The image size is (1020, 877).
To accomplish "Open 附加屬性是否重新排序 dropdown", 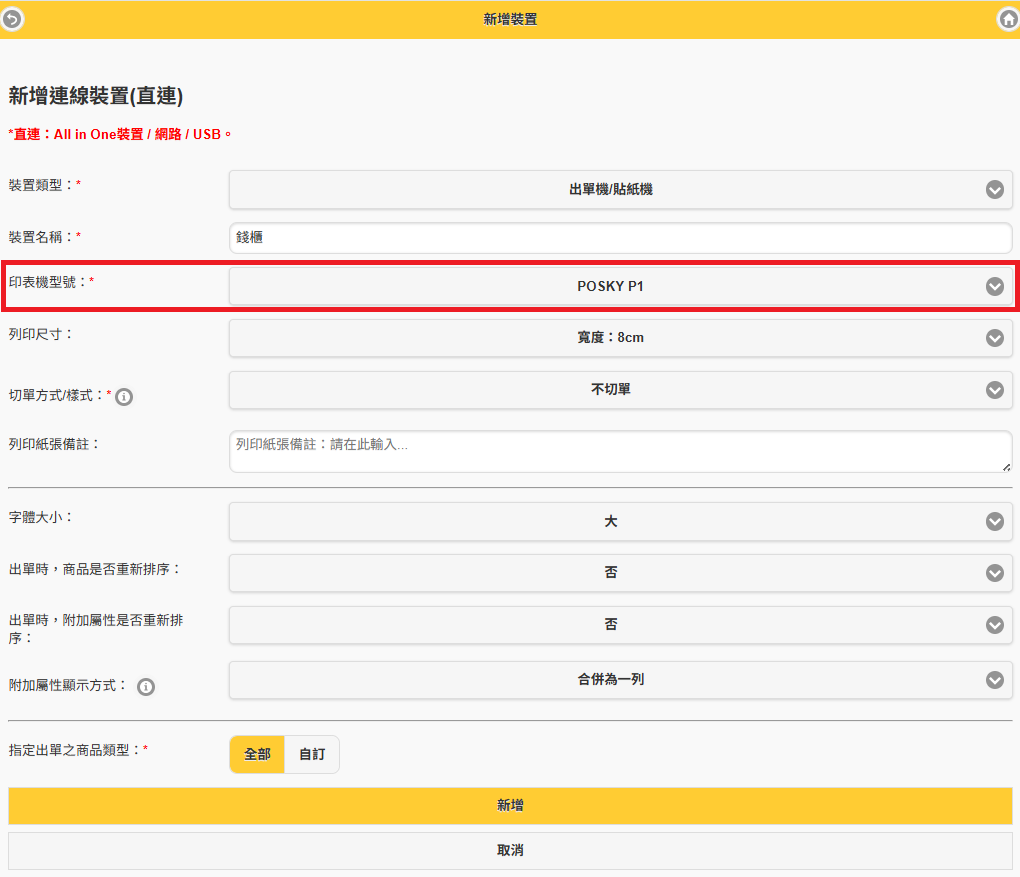I will [x=610, y=625].
